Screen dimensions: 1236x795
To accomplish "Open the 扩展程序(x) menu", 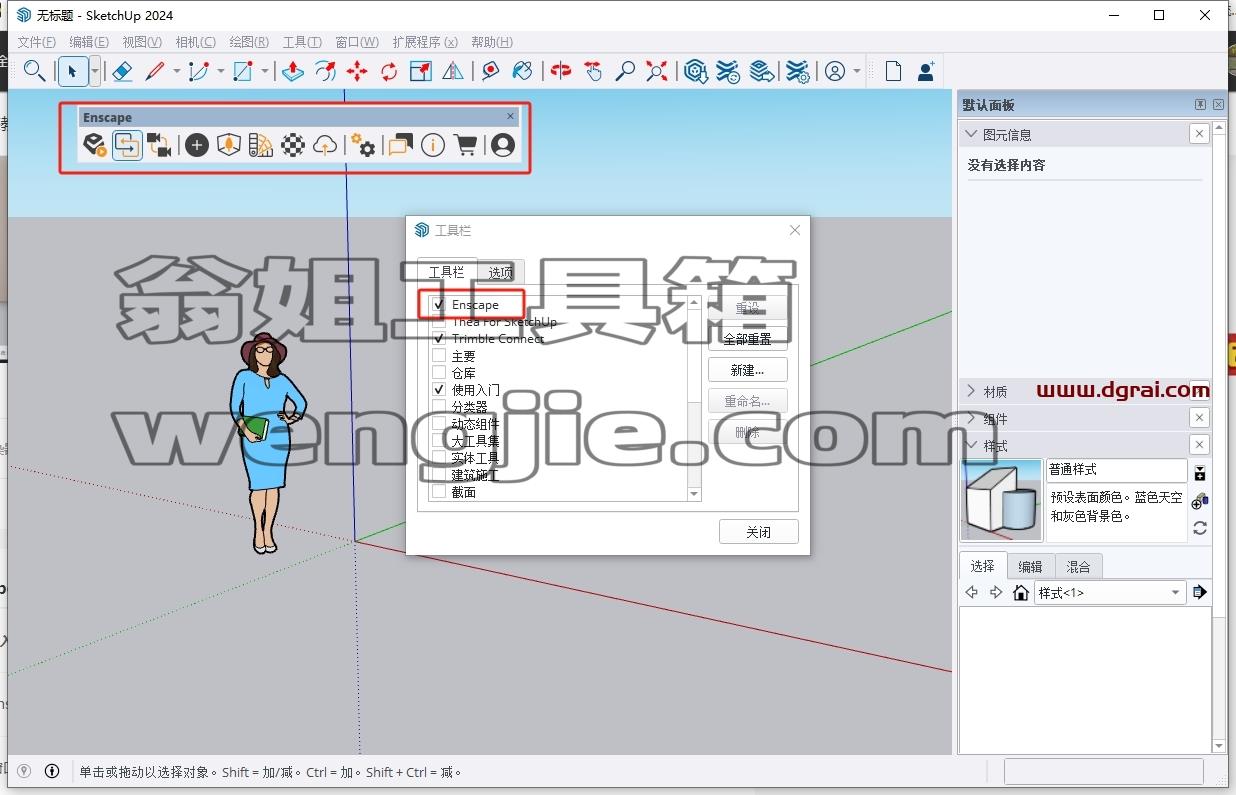I will click(x=425, y=42).
